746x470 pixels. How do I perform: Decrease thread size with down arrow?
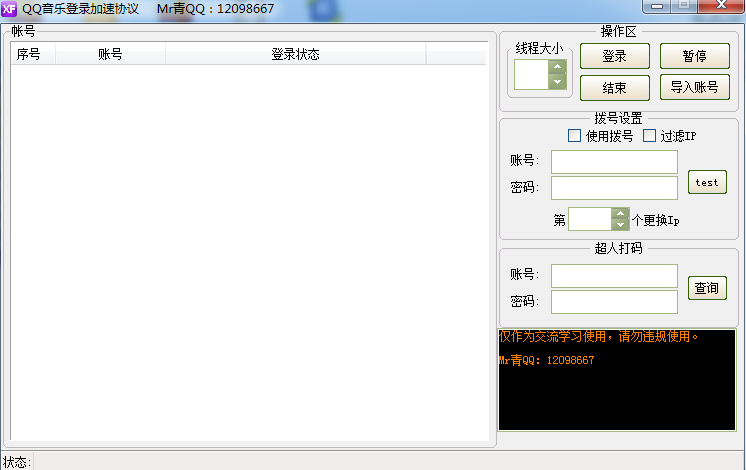[x=557, y=82]
